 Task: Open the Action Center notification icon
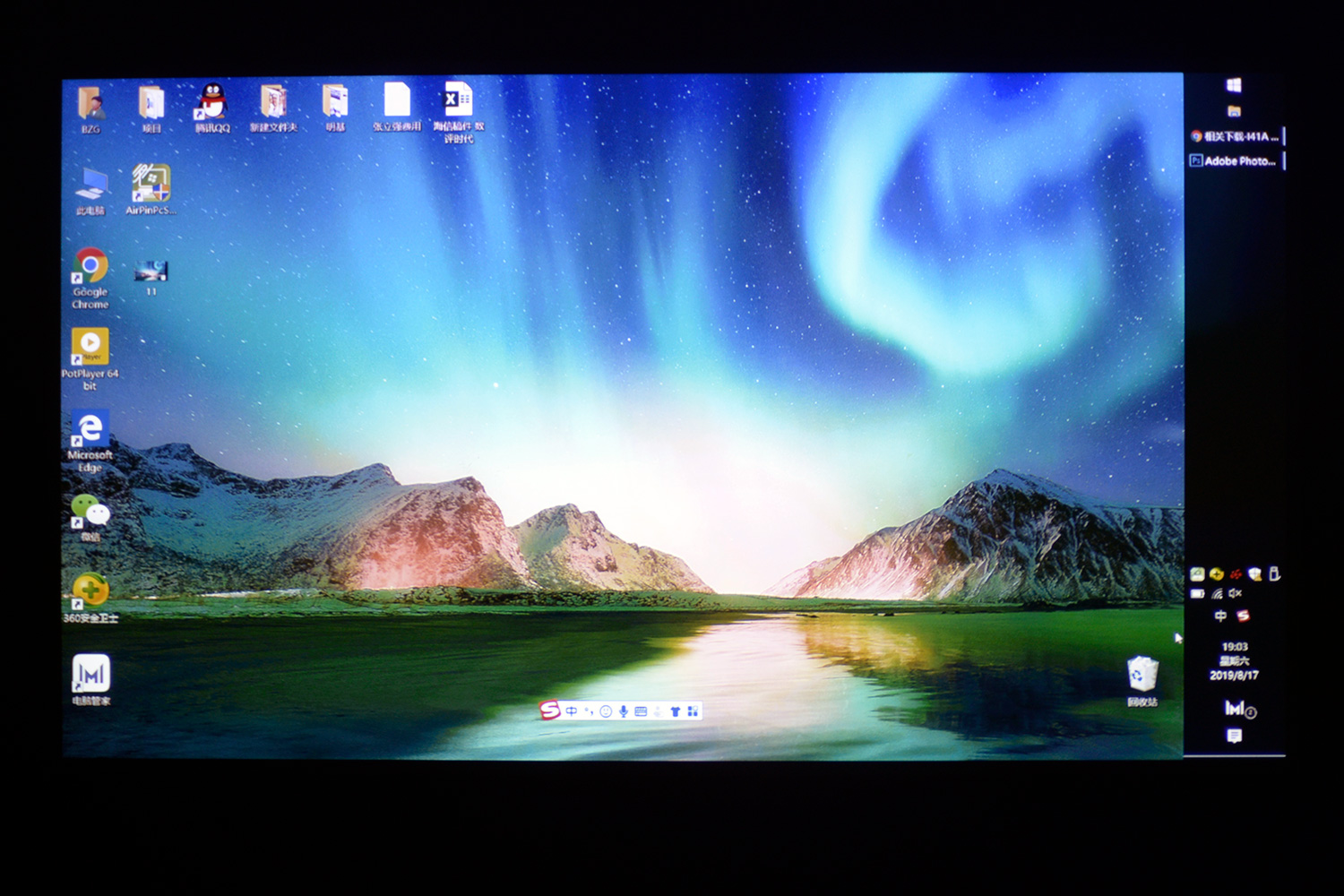(1234, 736)
